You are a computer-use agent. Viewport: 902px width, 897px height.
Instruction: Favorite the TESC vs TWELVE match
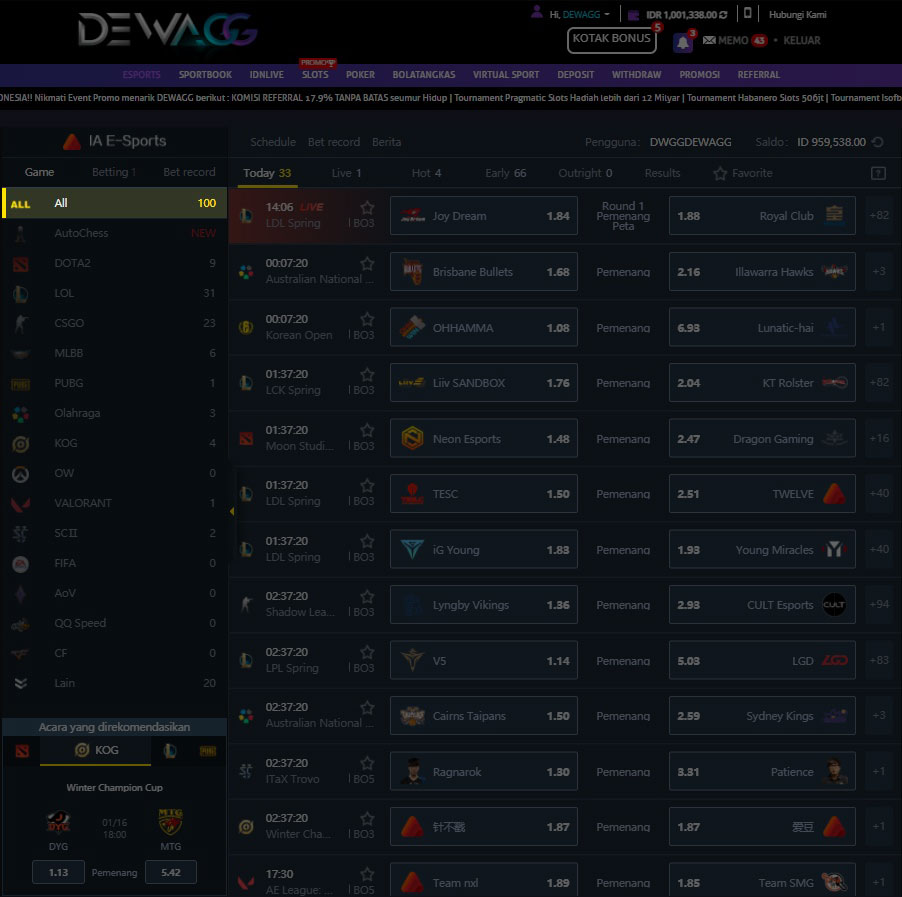coord(367,486)
